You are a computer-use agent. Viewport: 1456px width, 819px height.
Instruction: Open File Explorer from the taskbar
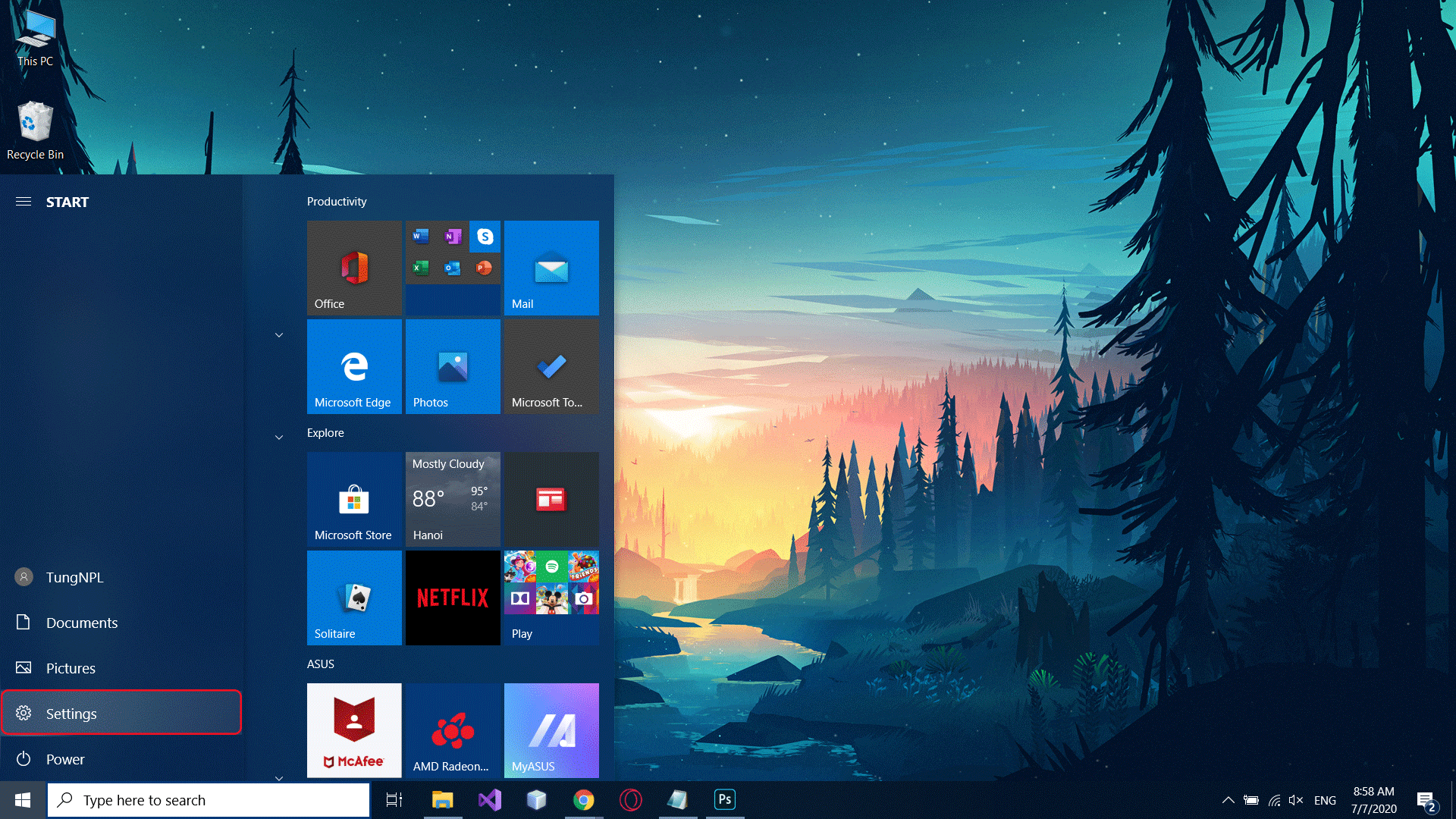point(442,800)
